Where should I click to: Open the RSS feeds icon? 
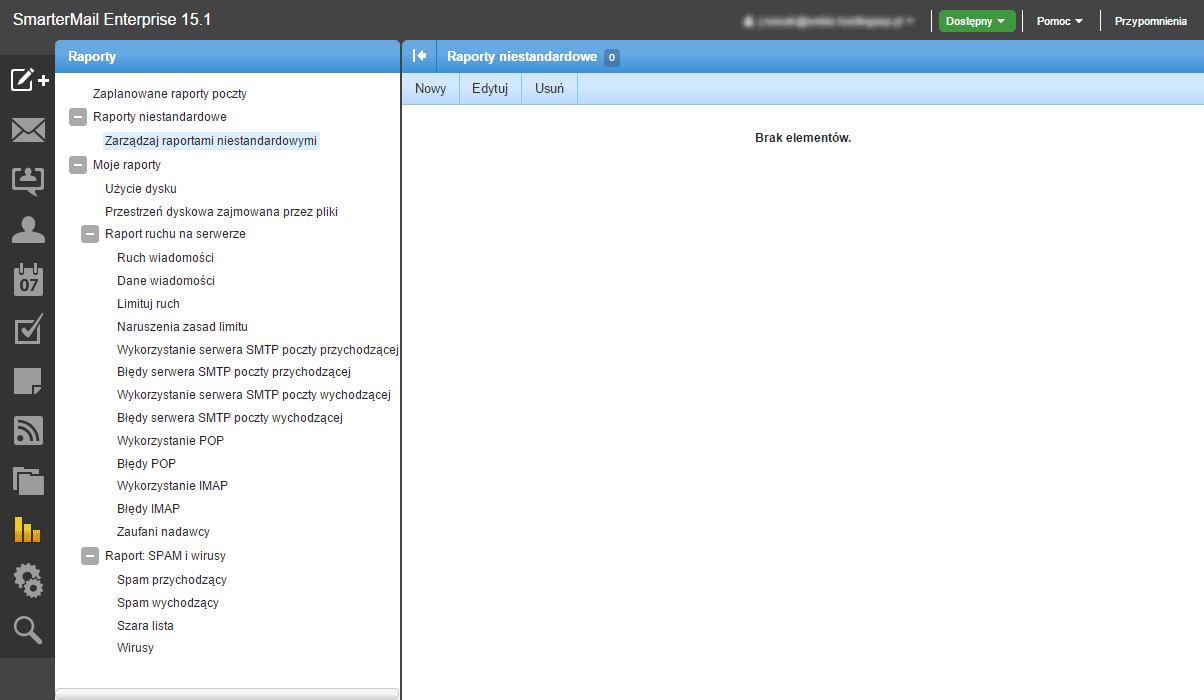28,430
